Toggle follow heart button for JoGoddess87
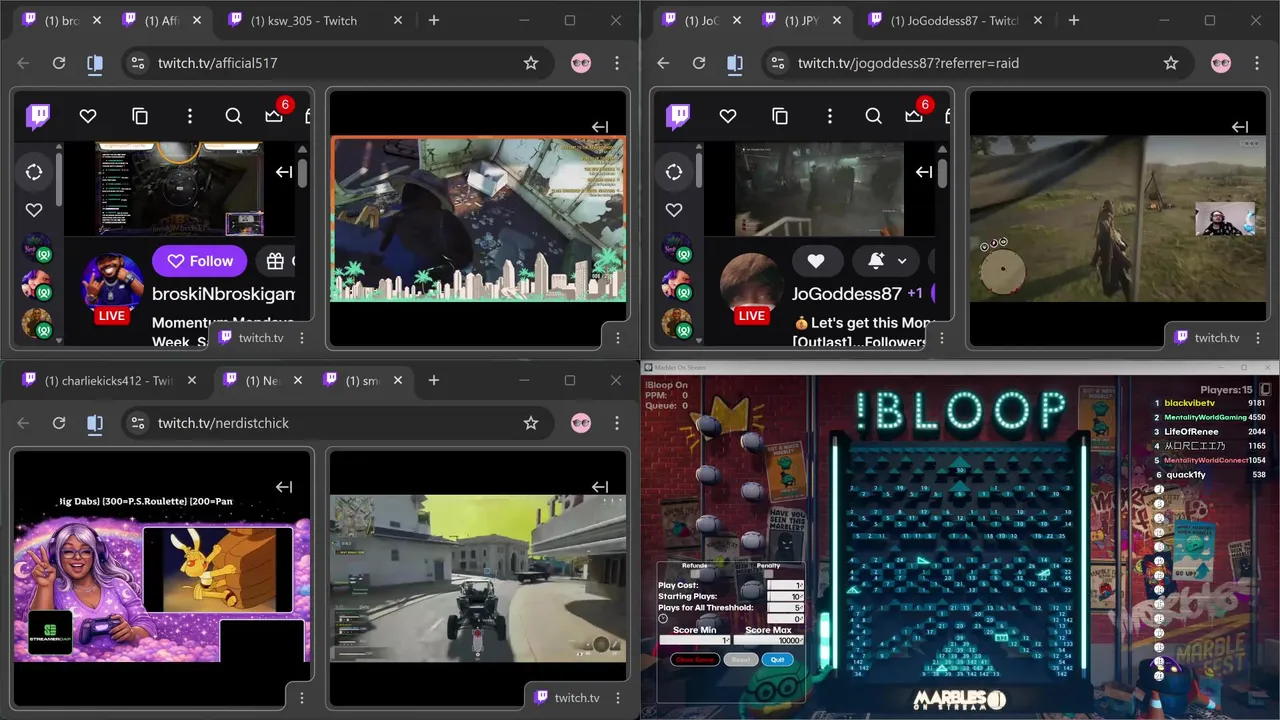 (x=816, y=261)
